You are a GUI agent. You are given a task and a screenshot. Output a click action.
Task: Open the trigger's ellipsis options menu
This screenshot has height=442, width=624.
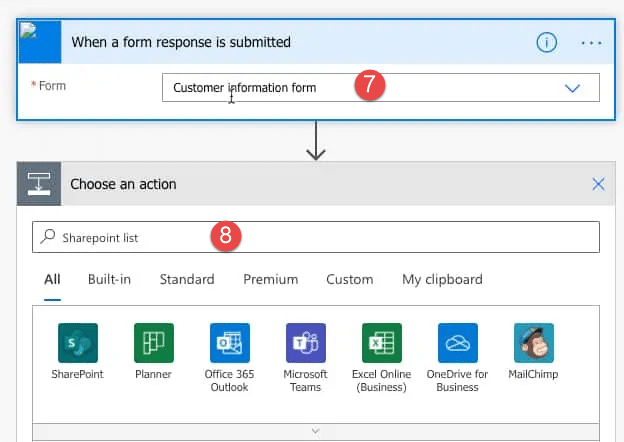(591, 43)
